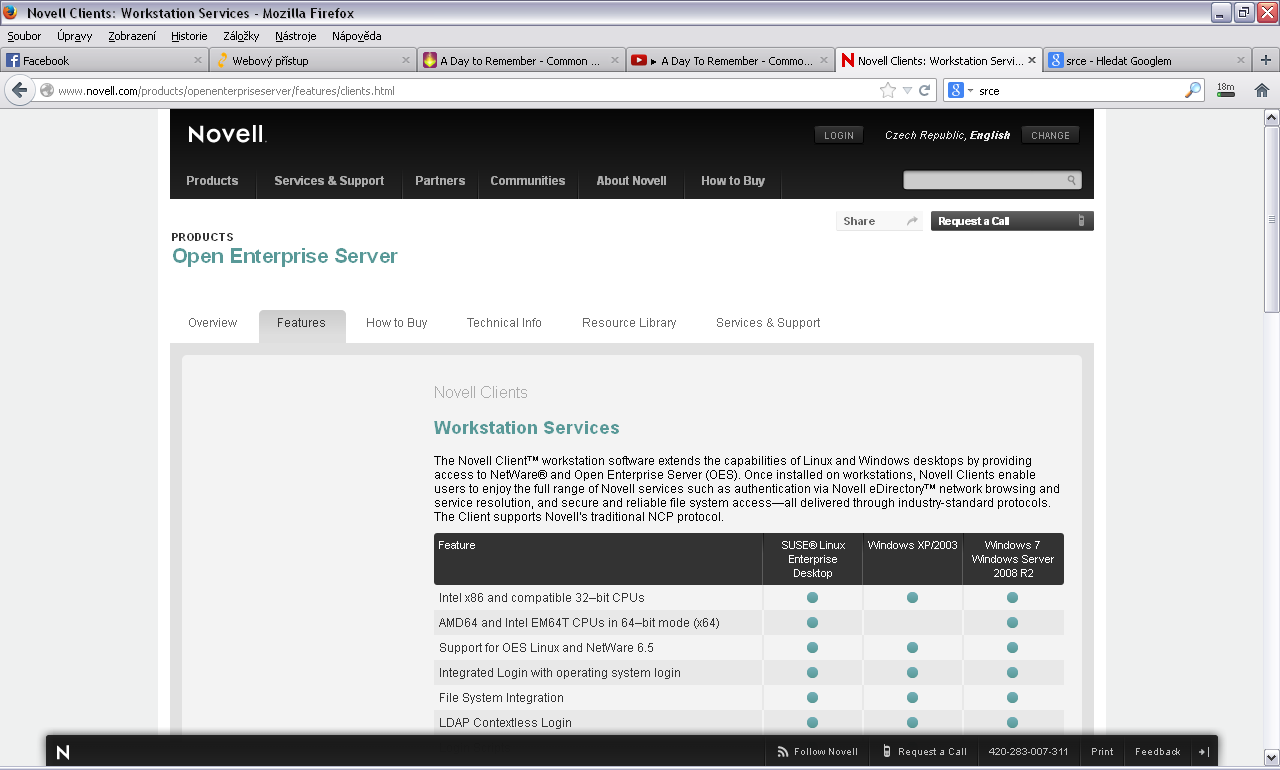Click the bookmark star in the address bar

pyautogui.click(x=888, y=90)
